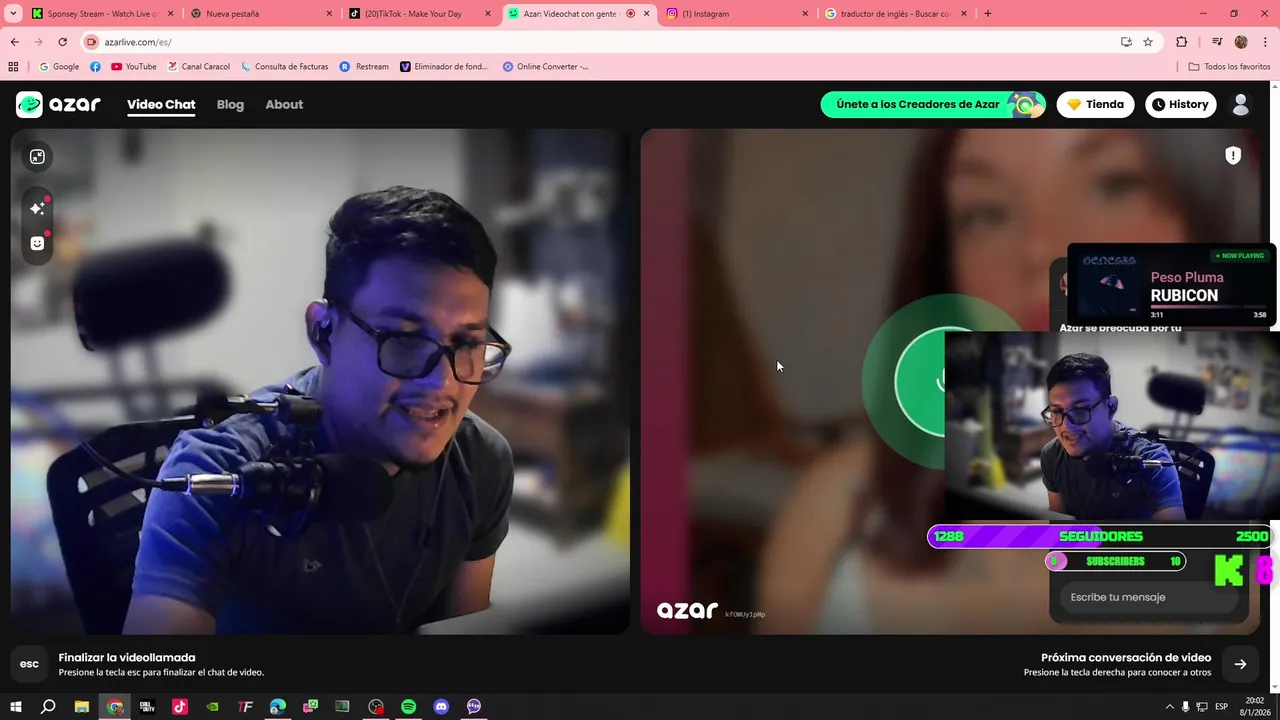This screenshot has width=1280, height=720.
Task: Bookmark this page with the star icon
Action: click(1148, 42)
